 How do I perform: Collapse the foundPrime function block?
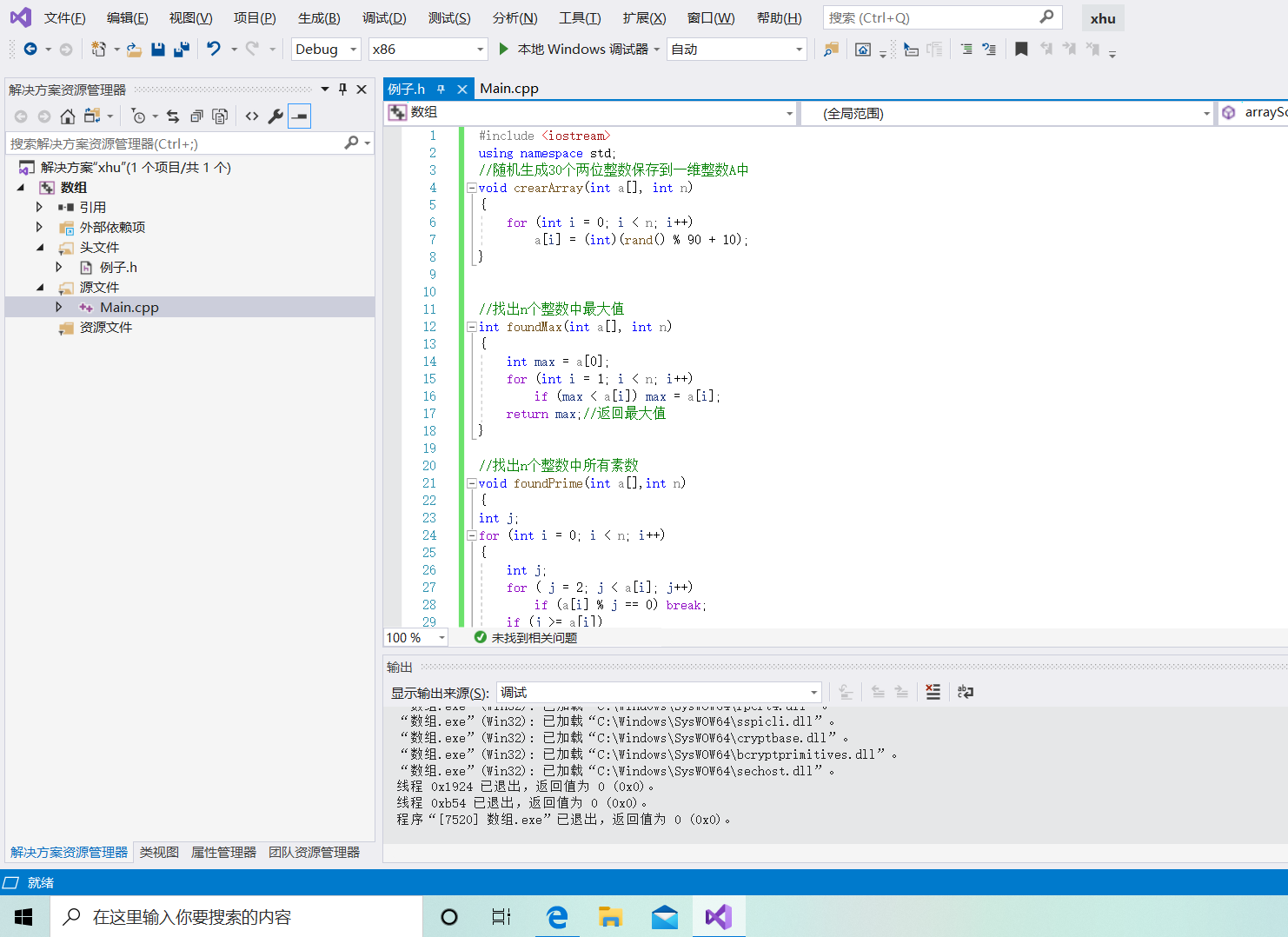(471, 483)
